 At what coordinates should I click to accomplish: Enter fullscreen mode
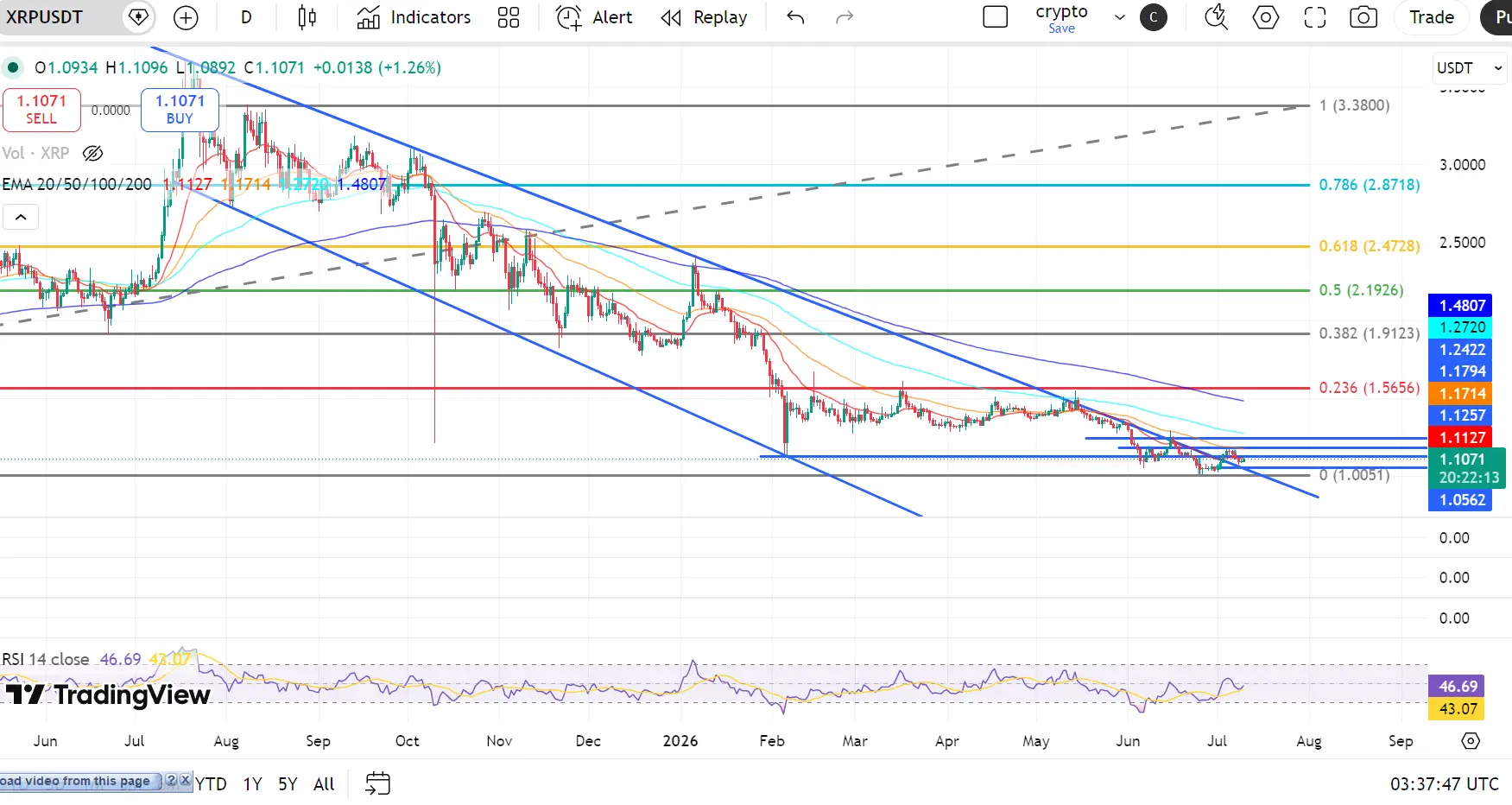coord(1315,17)
